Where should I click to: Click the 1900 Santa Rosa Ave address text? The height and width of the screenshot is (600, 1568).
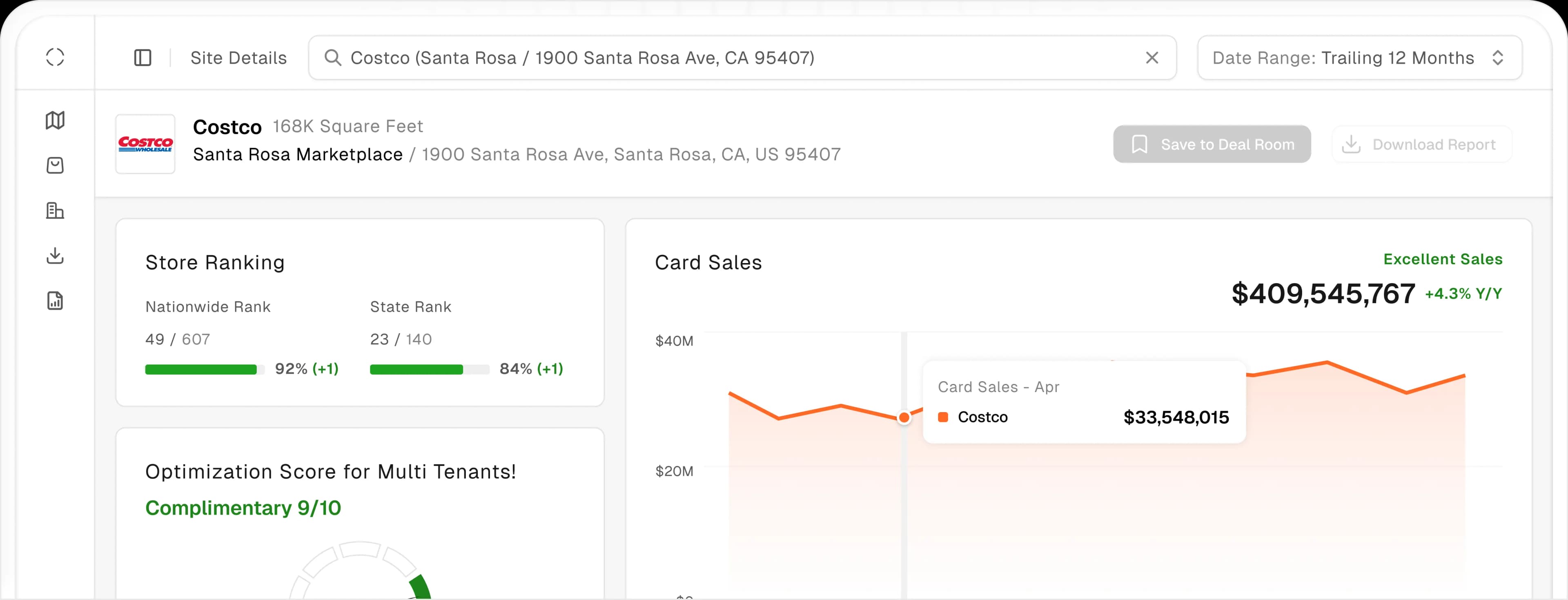click(631, 154)
